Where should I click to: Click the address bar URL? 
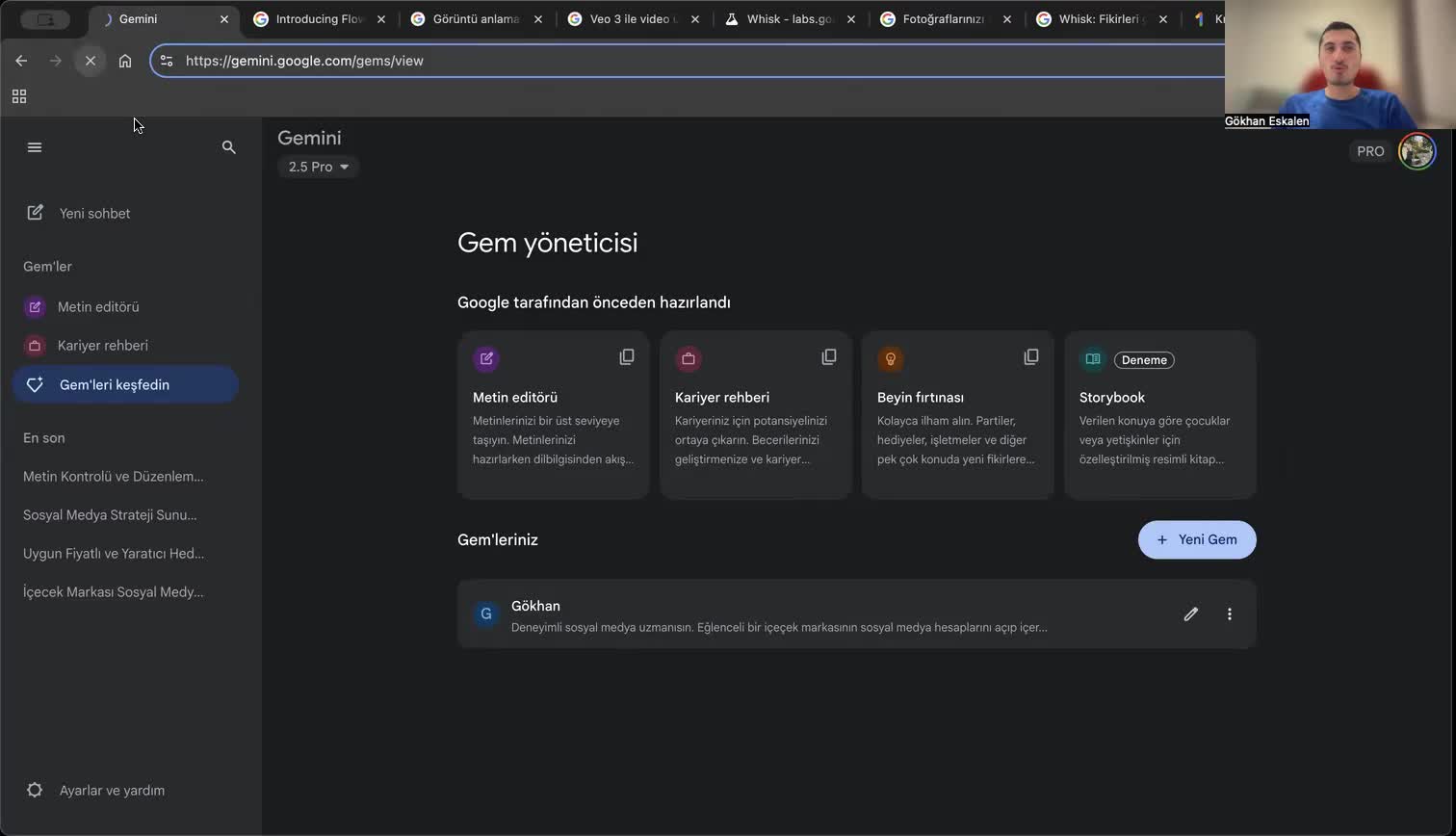[304, 61]
